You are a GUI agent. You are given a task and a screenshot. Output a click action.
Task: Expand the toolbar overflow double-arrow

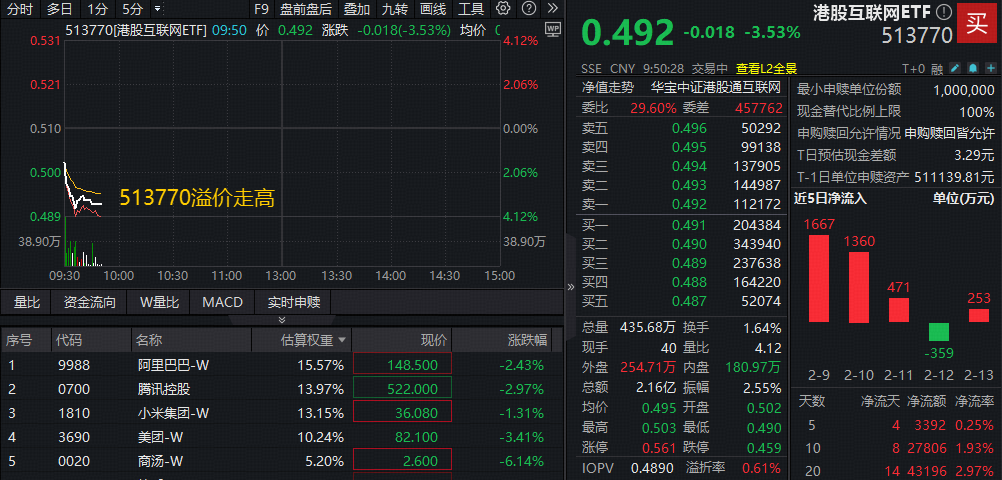point(553,9)
